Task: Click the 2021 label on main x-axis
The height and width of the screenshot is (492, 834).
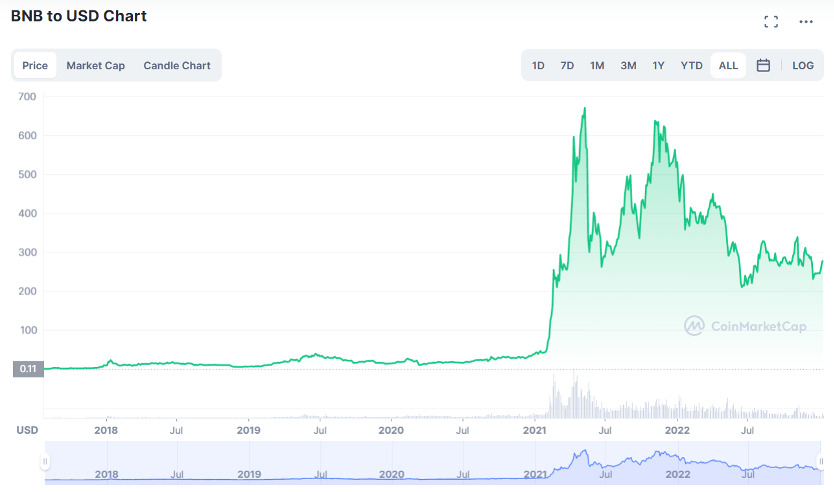Action: [535, 430]
